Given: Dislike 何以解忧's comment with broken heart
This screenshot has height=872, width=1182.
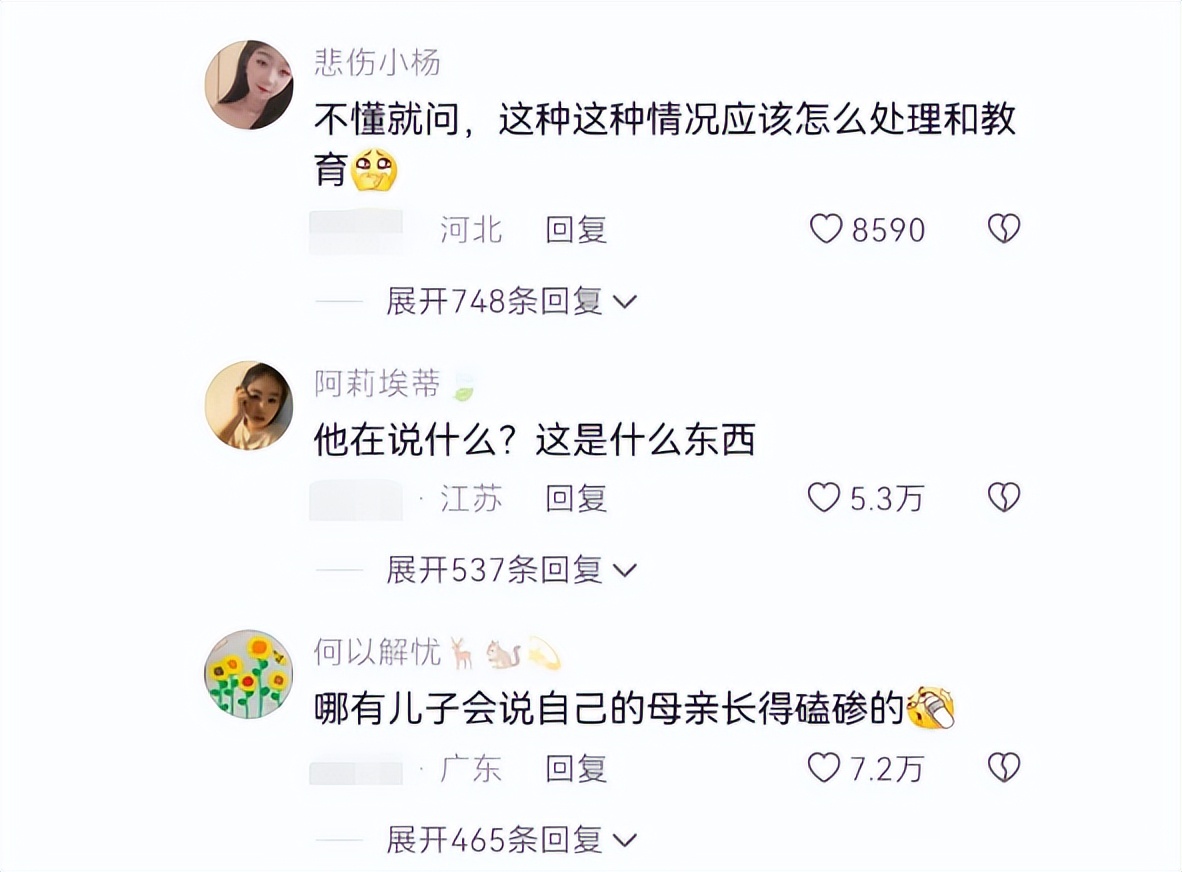Looking at the screenshot, I should coord(1004,768).
